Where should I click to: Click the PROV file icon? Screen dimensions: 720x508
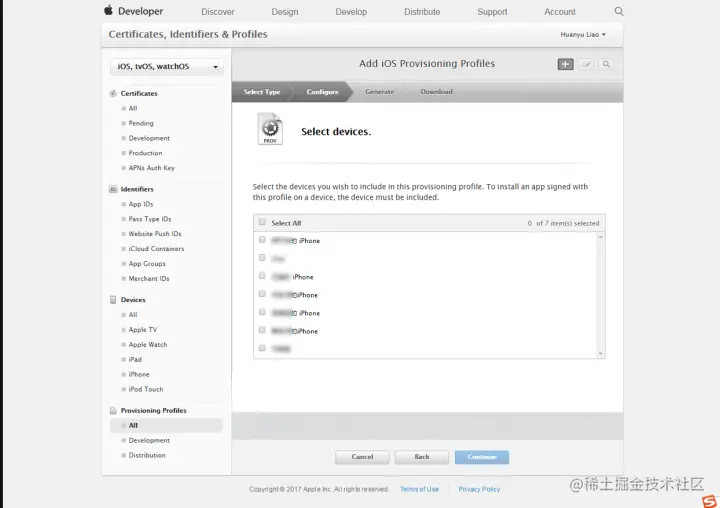270,129
